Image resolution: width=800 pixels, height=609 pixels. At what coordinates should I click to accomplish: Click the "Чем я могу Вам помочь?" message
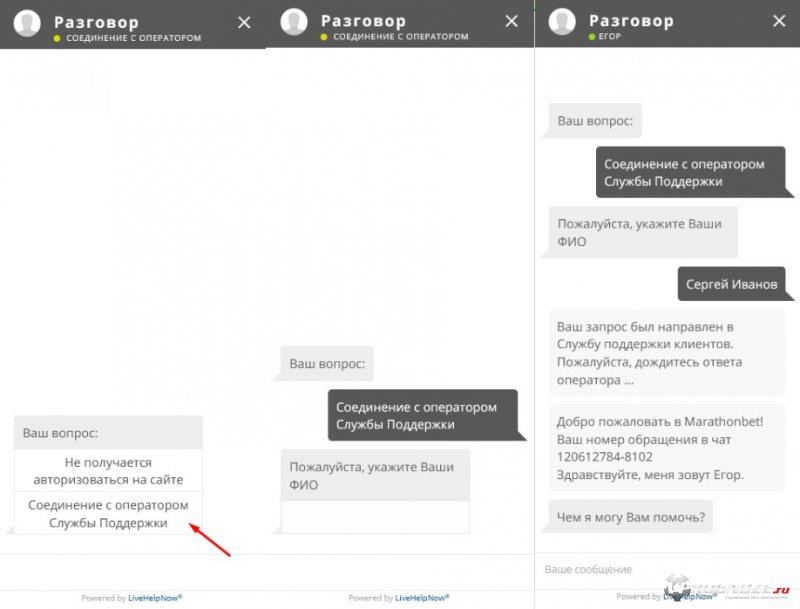tap(630, 516)
